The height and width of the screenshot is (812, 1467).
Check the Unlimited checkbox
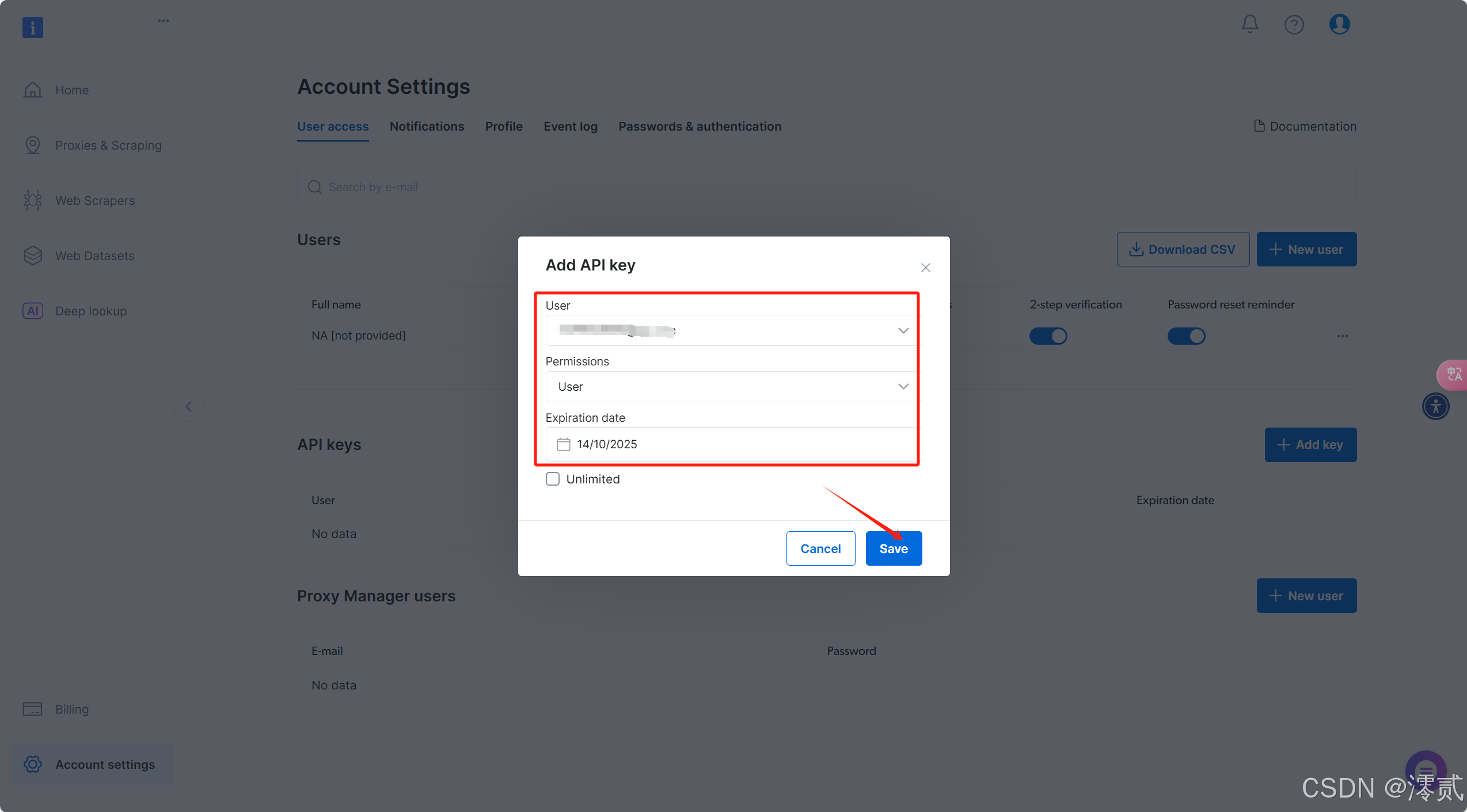point(553,479)
